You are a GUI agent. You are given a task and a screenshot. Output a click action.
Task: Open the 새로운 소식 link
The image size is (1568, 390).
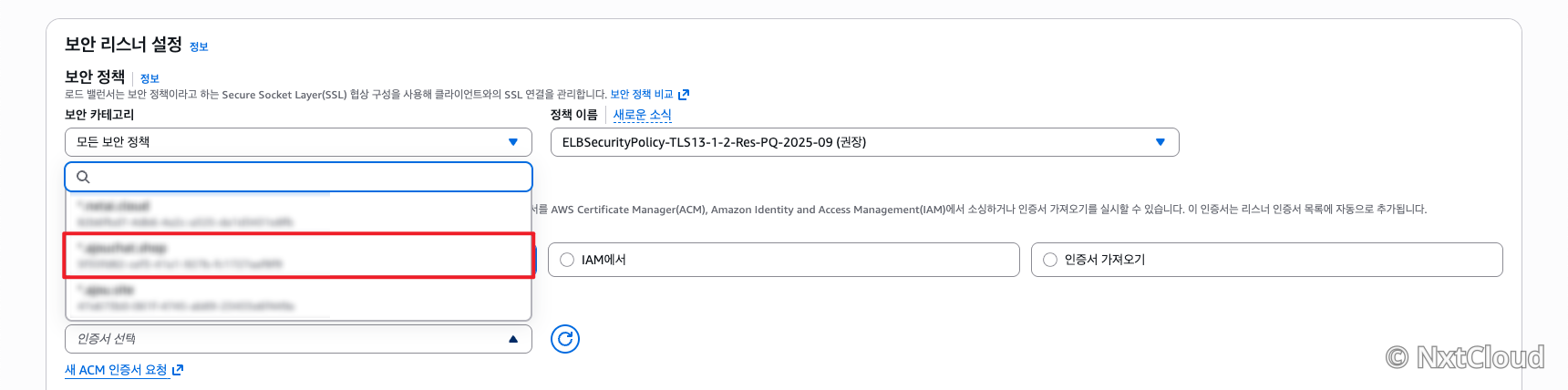click(642, 115)
